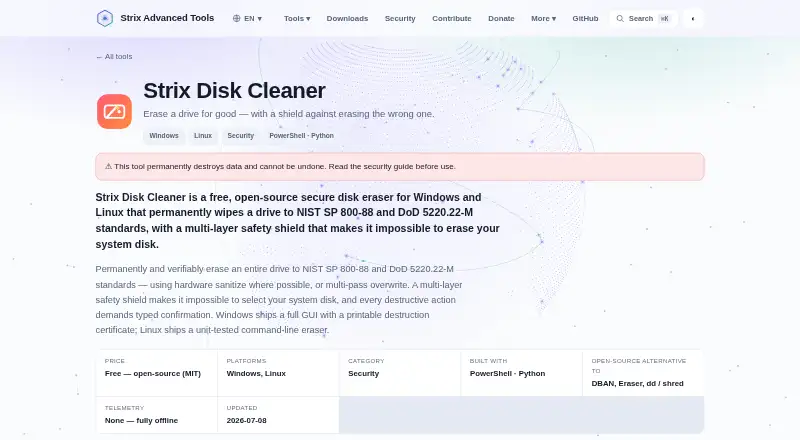Visit the GitHub link
The width and height of the screenshot is (800, 440).
585,18
